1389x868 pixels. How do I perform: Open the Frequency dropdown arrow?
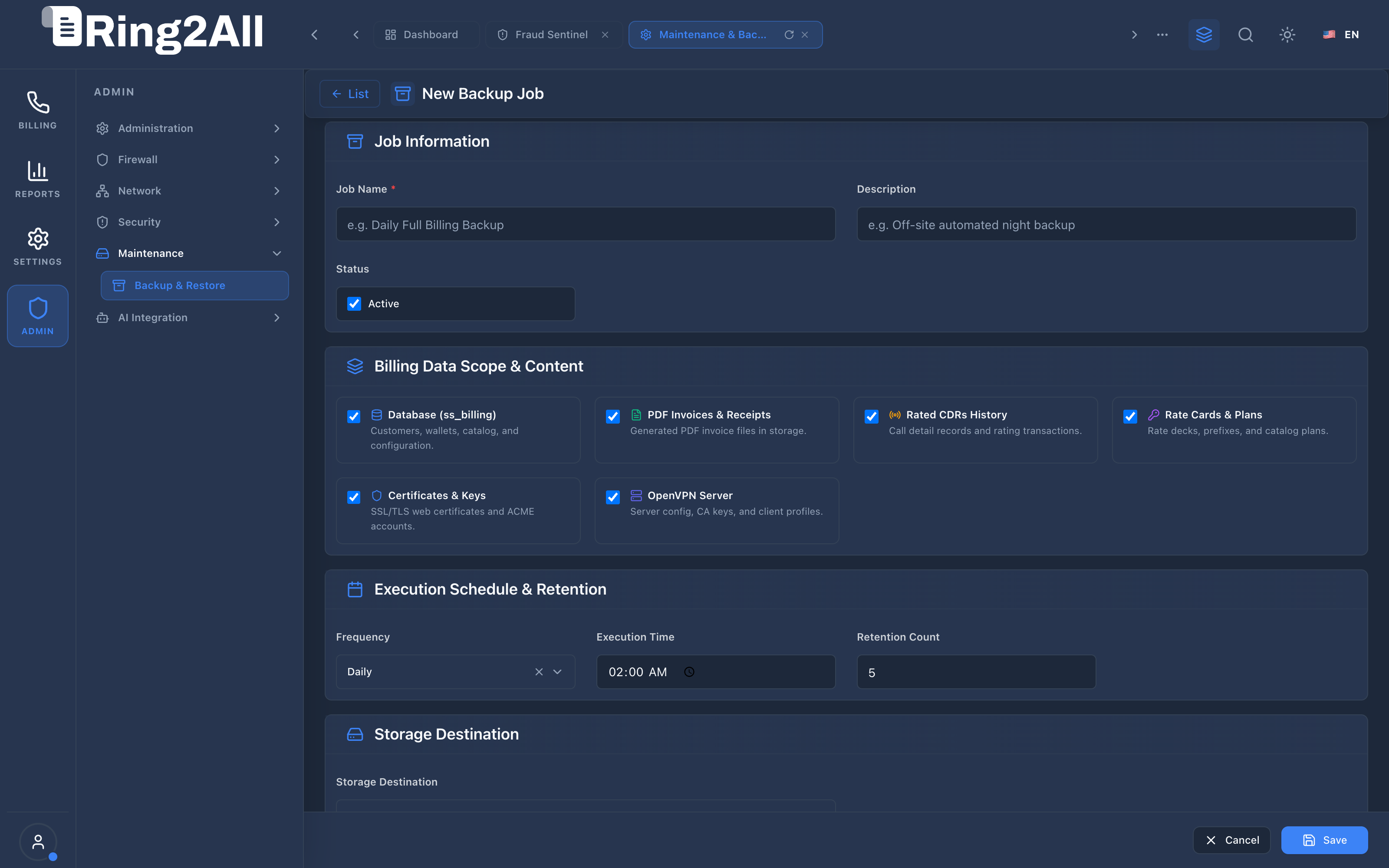click(557, 672)
